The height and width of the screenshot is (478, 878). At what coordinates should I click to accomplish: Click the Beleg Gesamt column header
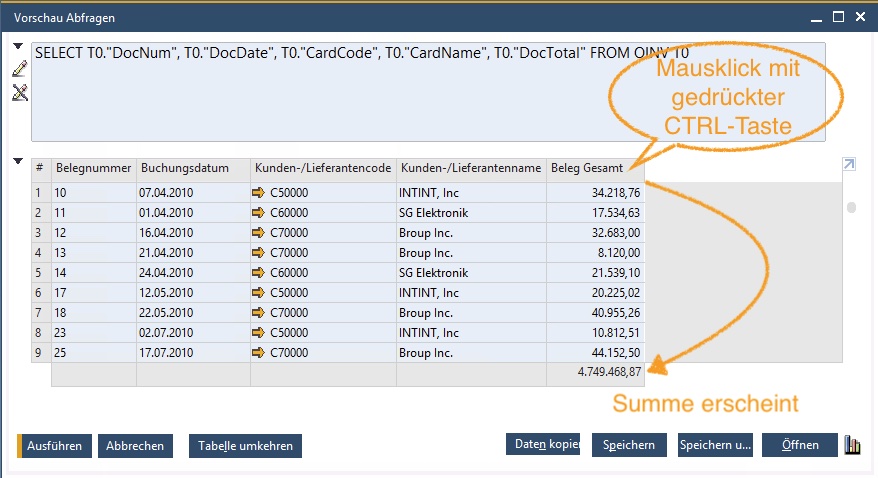595,169
